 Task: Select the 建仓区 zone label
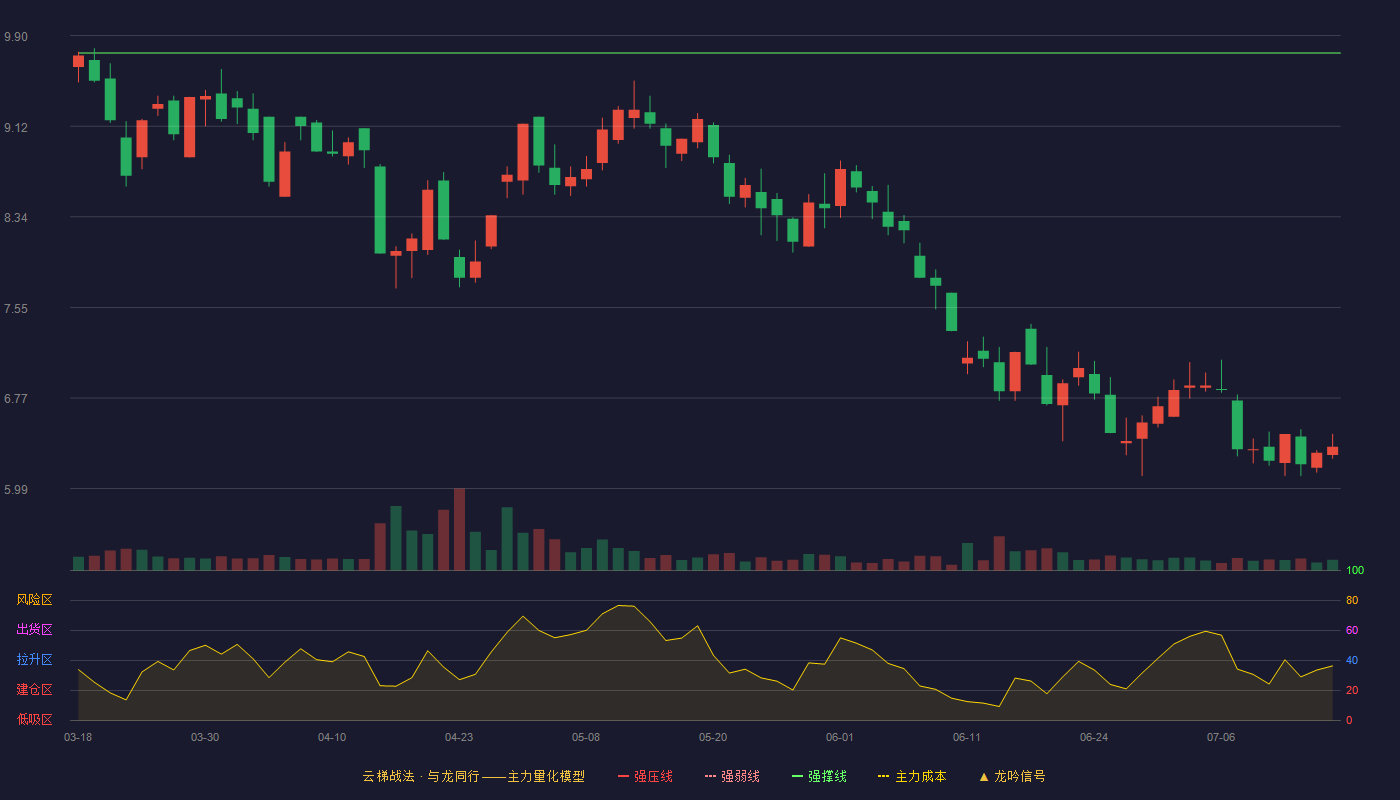pos(34,690)
